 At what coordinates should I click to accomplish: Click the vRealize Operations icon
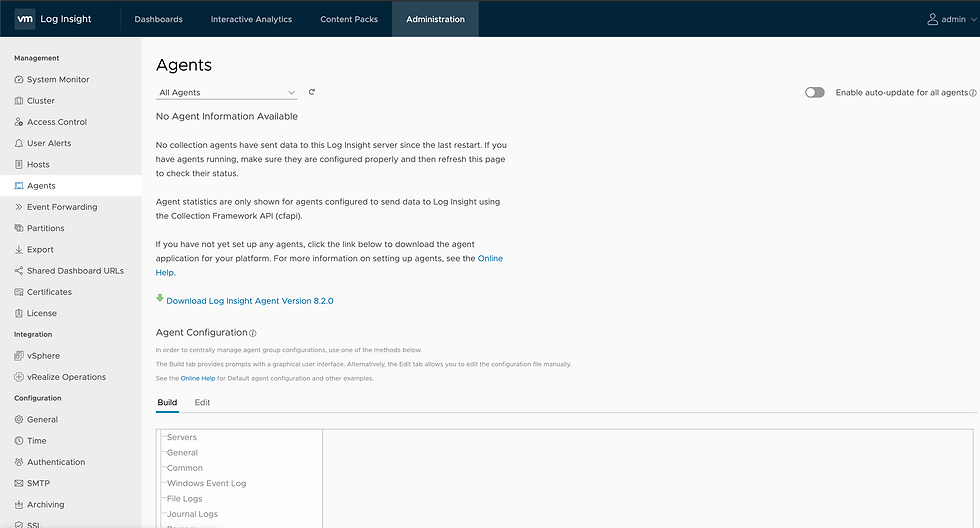pyautogui.click(x=19, y=377)
